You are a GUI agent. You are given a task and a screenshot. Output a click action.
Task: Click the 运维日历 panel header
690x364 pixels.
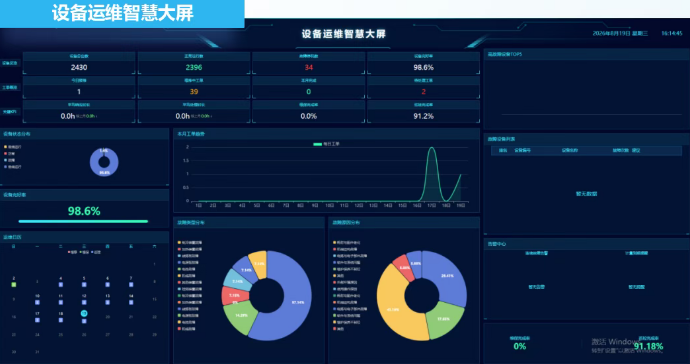[x=84, y=237]
